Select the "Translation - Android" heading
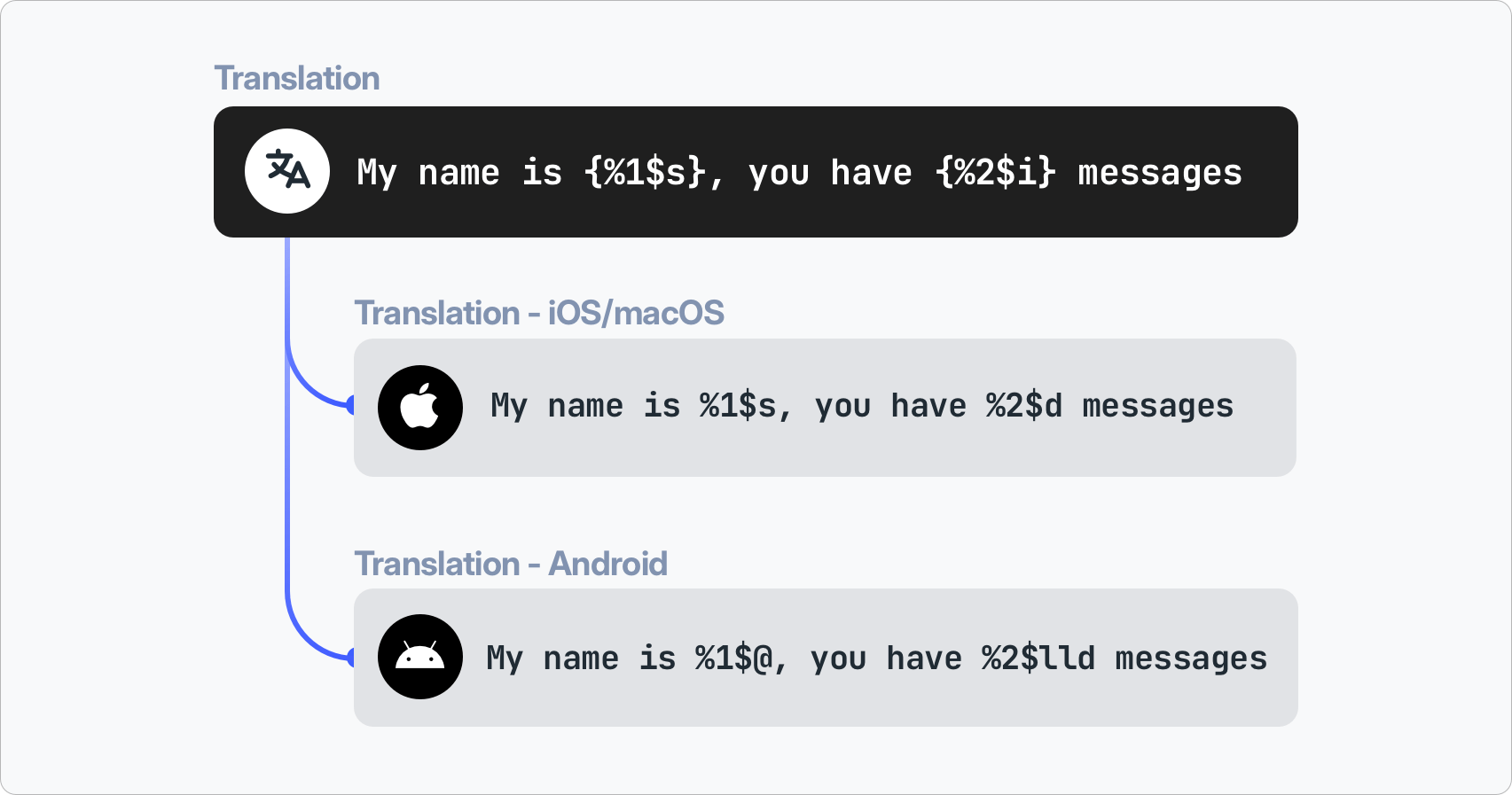This screenshot has height=795, width=1512. point(511,564)
